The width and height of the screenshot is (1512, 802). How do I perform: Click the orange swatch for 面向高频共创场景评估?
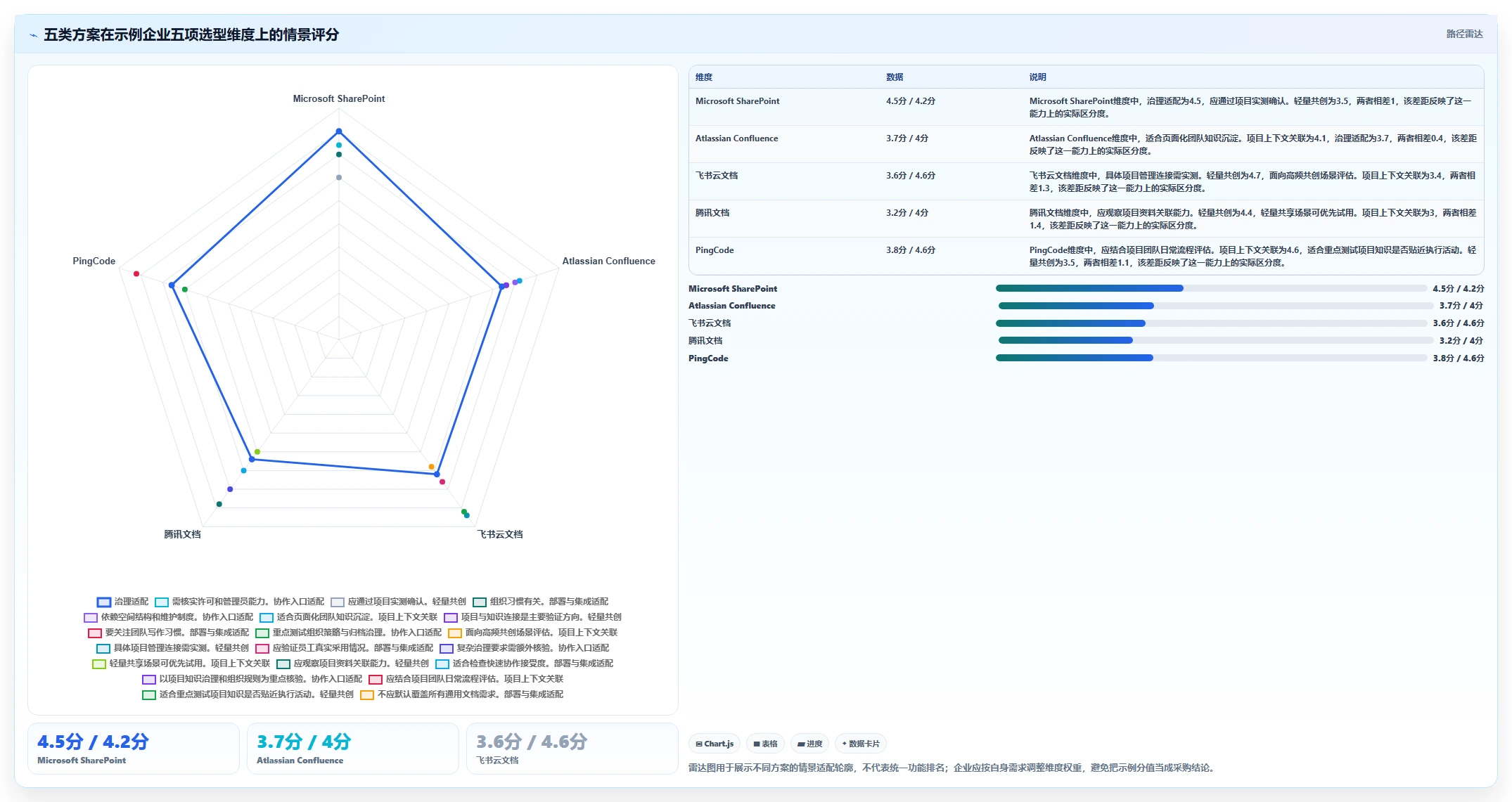[x=455, y=633]
